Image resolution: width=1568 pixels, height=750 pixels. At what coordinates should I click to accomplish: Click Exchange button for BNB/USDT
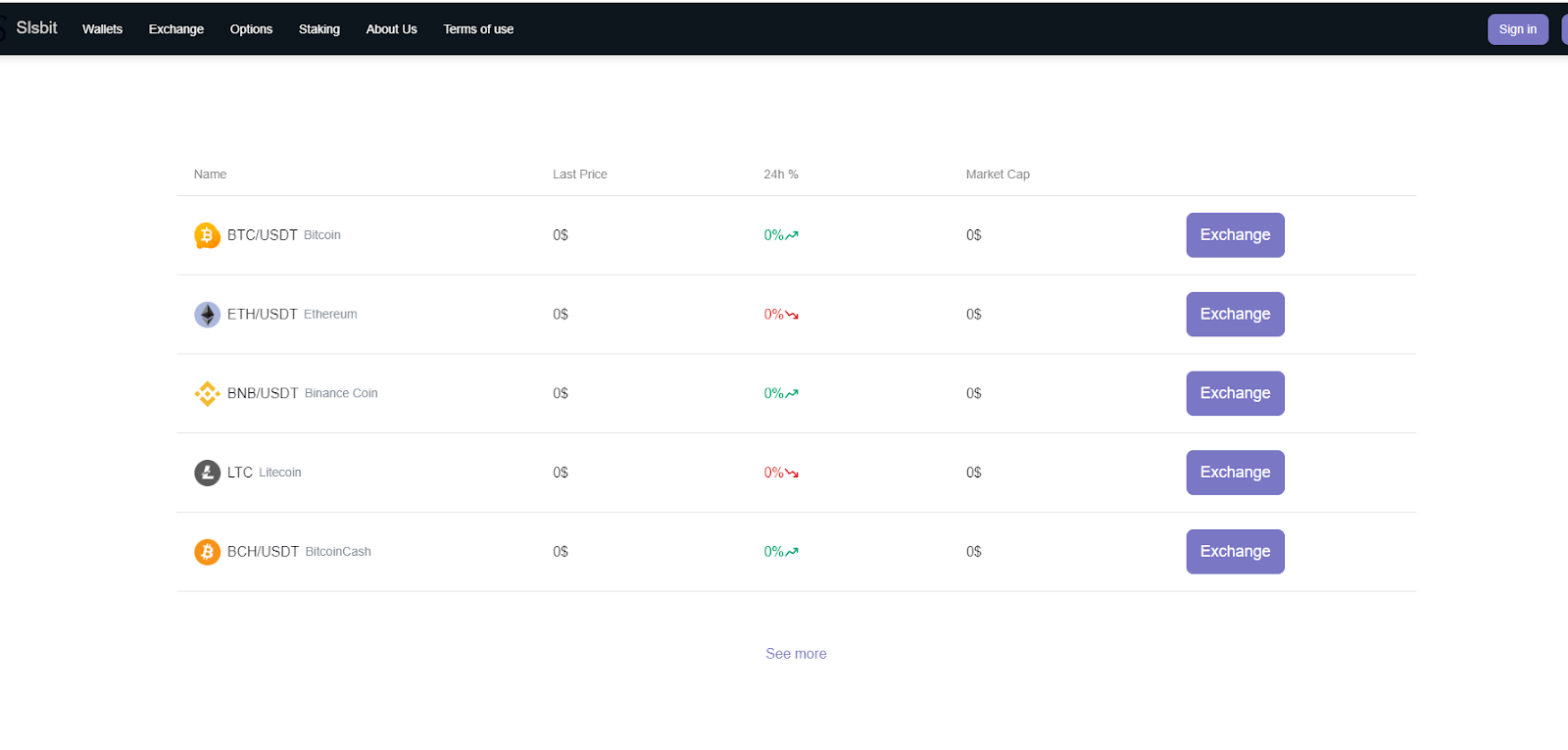point(1235,393)
